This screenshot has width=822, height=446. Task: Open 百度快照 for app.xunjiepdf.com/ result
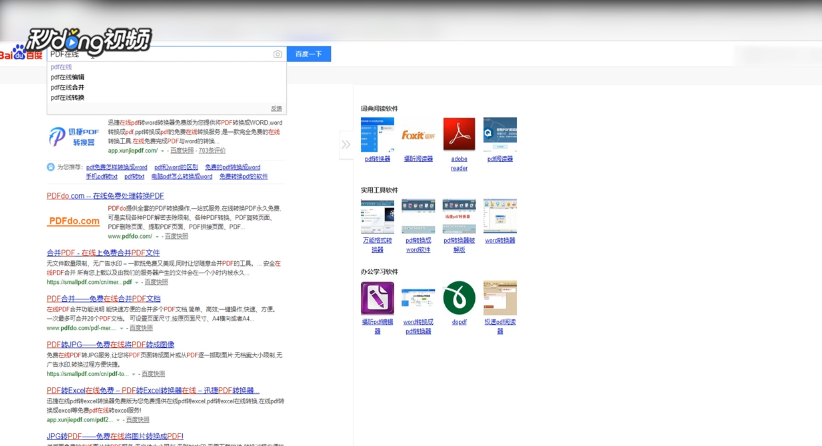[182, 150]
